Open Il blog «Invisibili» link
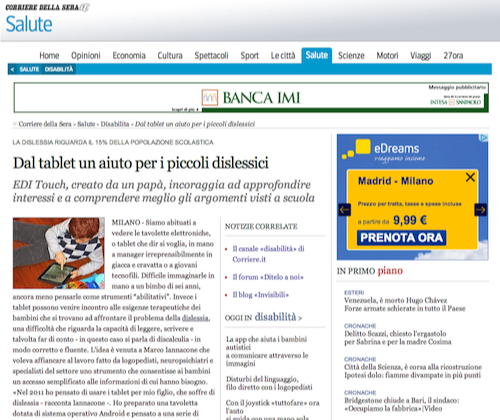The image size is (500, 420). click(x=261, y=295)
